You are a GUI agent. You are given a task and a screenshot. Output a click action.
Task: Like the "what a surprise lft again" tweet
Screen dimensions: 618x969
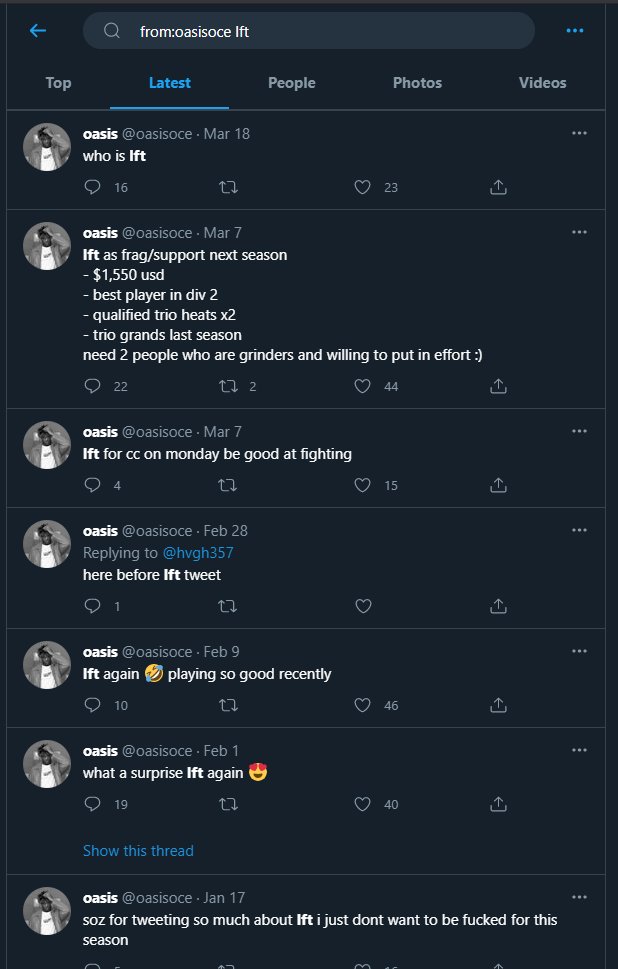point(364,804)
